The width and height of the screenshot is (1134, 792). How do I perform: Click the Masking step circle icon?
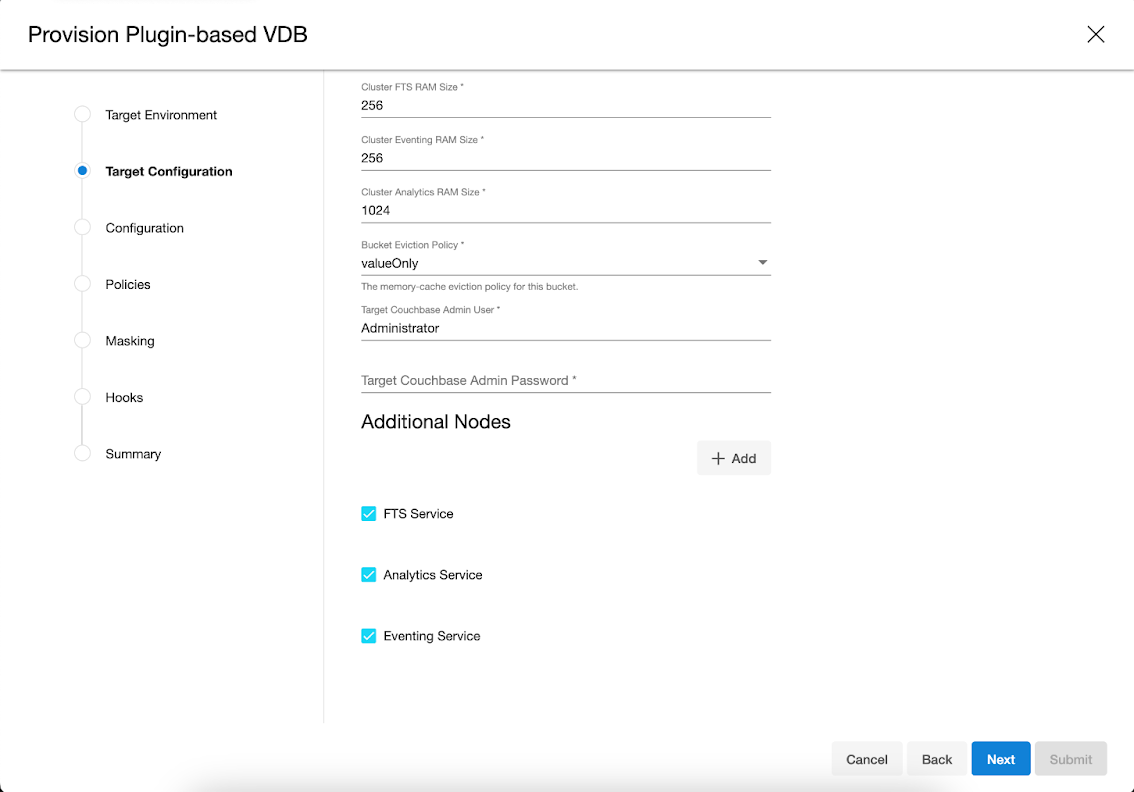(83, 341)
